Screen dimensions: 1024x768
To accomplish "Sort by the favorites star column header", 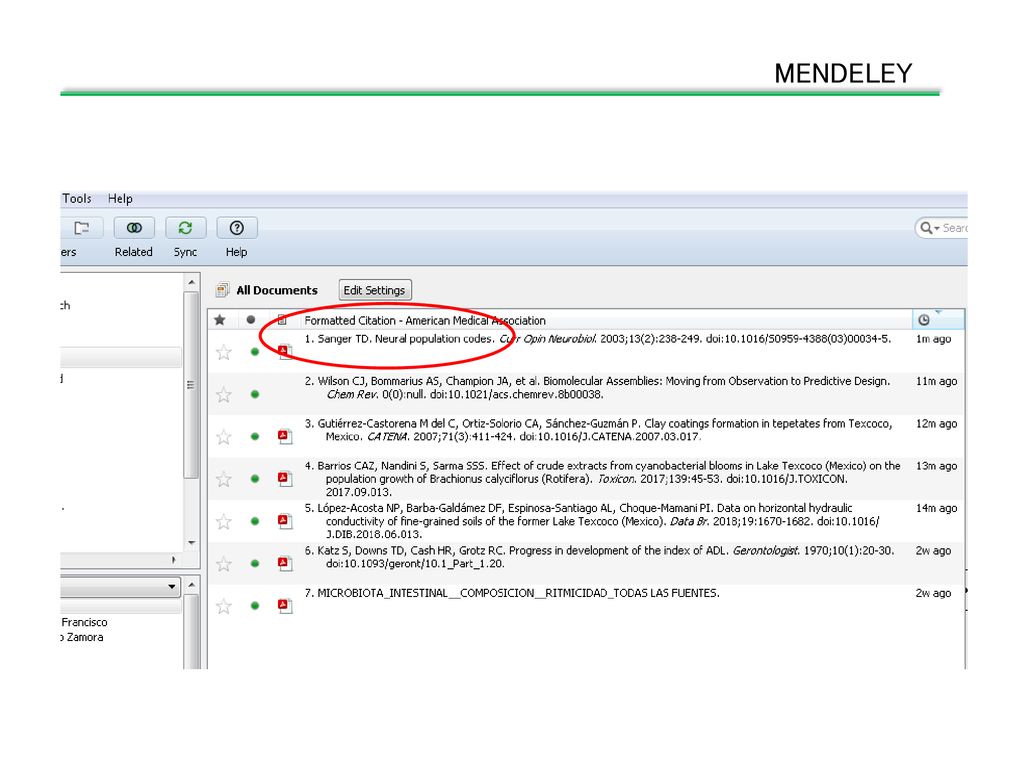I will click(220, 320).
